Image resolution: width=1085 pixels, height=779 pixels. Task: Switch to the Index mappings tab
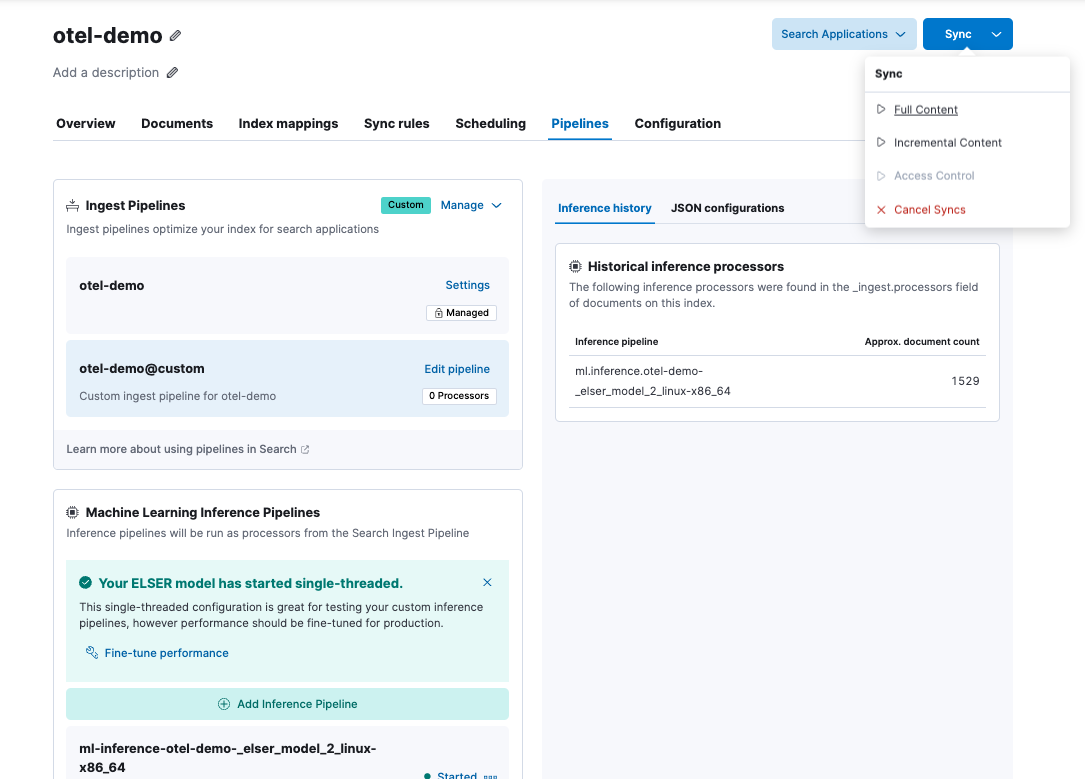tap(288, 124)
